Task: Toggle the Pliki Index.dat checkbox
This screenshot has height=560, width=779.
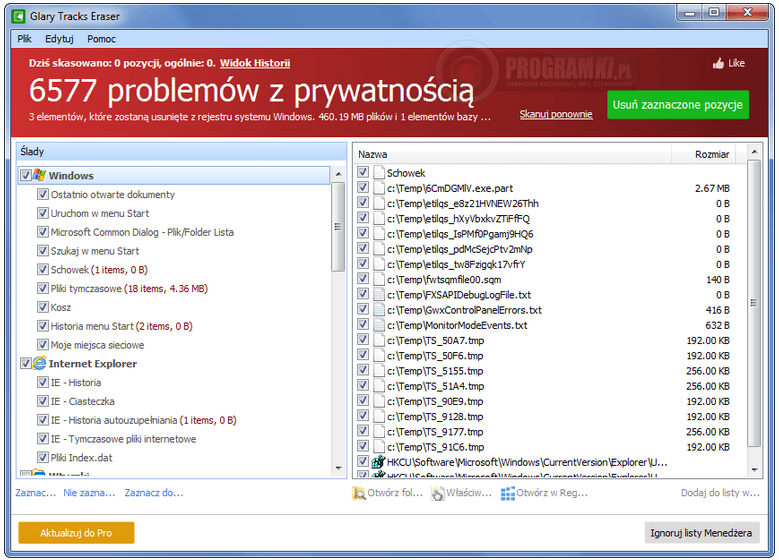Action: coord(43,457)
